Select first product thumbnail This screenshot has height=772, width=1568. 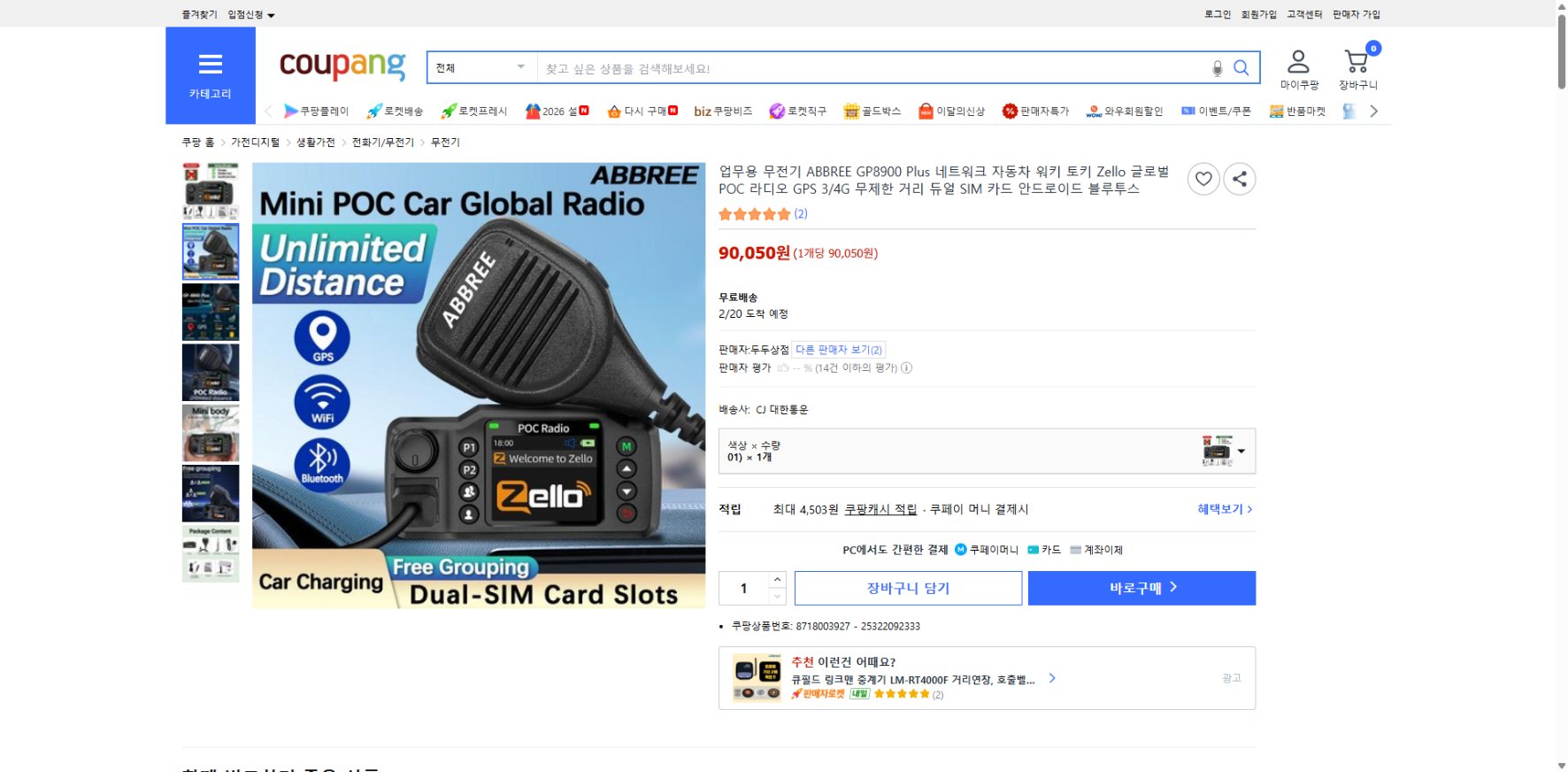point(211,191)
